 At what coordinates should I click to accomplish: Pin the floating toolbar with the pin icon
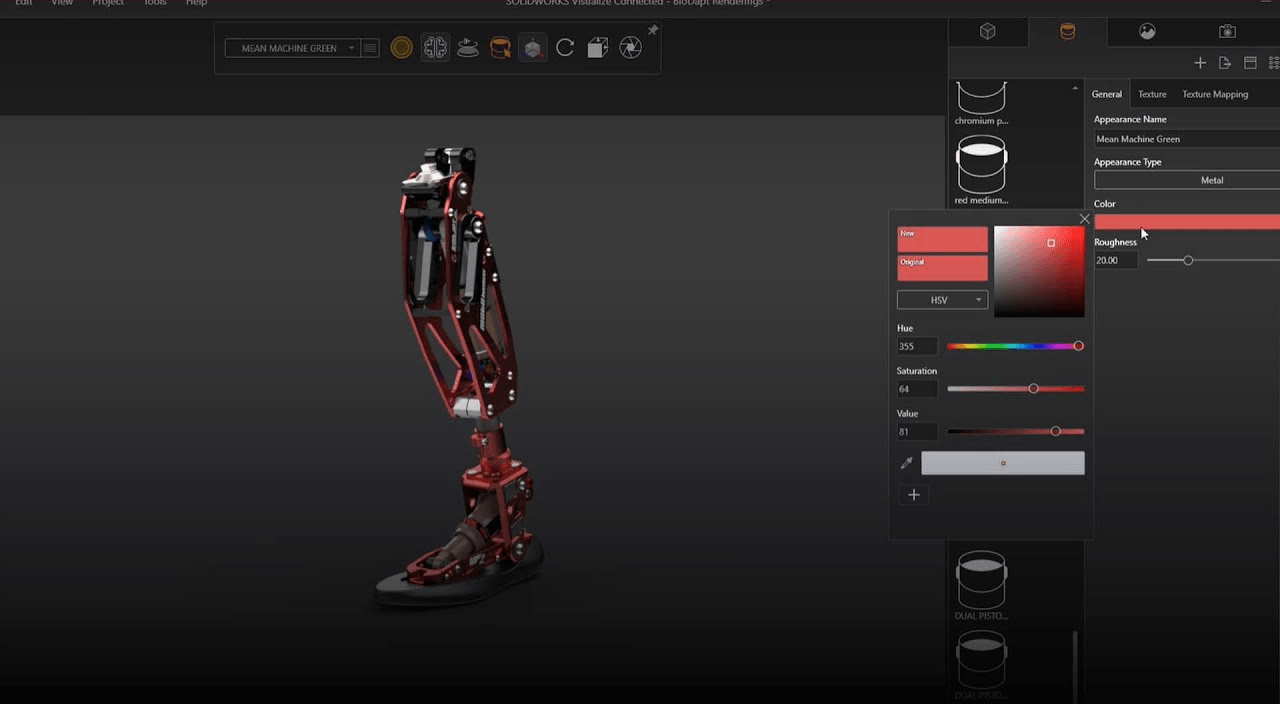653,30
